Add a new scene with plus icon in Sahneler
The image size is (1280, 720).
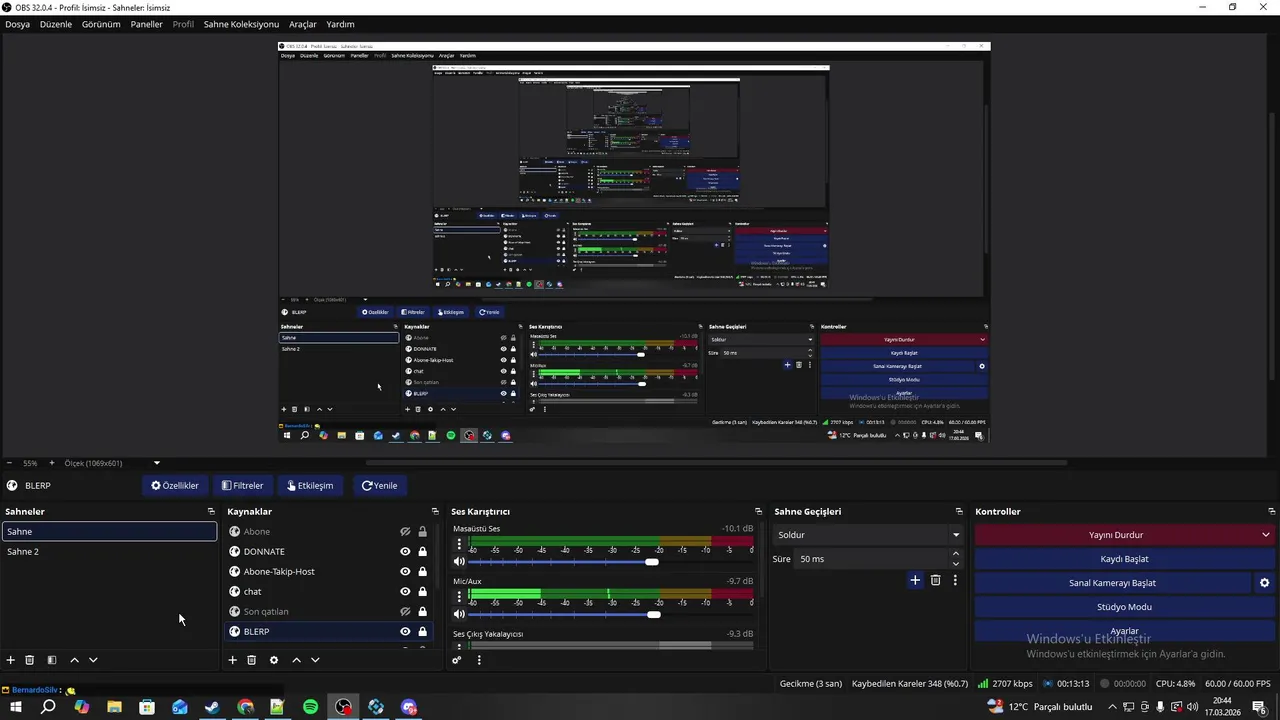(11, 660)
